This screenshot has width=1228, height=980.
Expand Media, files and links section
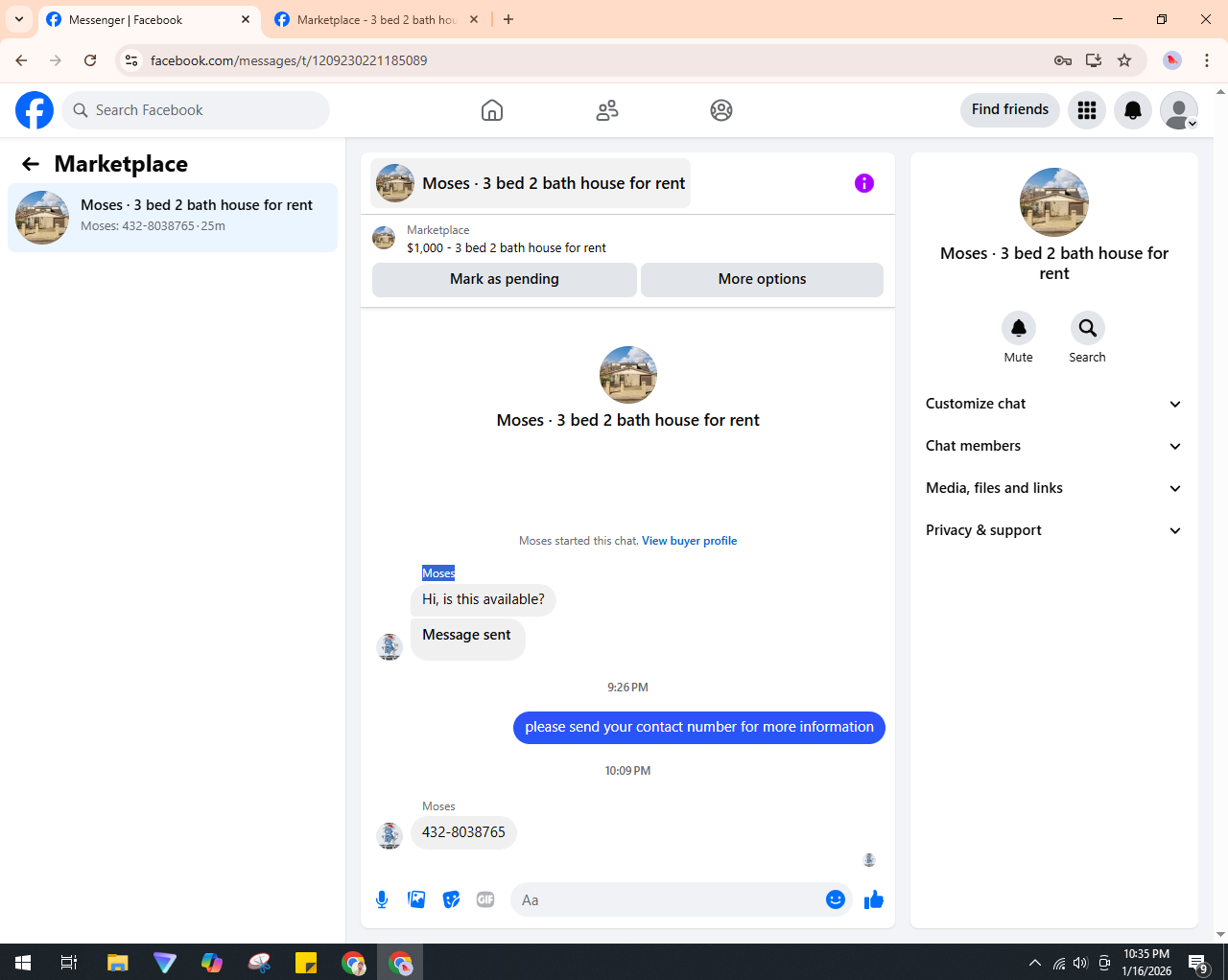click(1054, 488)
